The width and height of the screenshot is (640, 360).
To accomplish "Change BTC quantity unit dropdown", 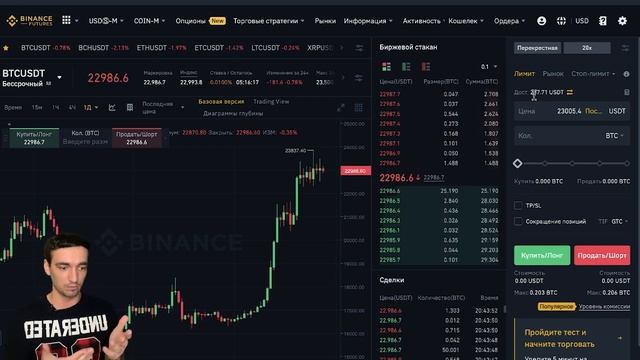I will tap(614, 136).
